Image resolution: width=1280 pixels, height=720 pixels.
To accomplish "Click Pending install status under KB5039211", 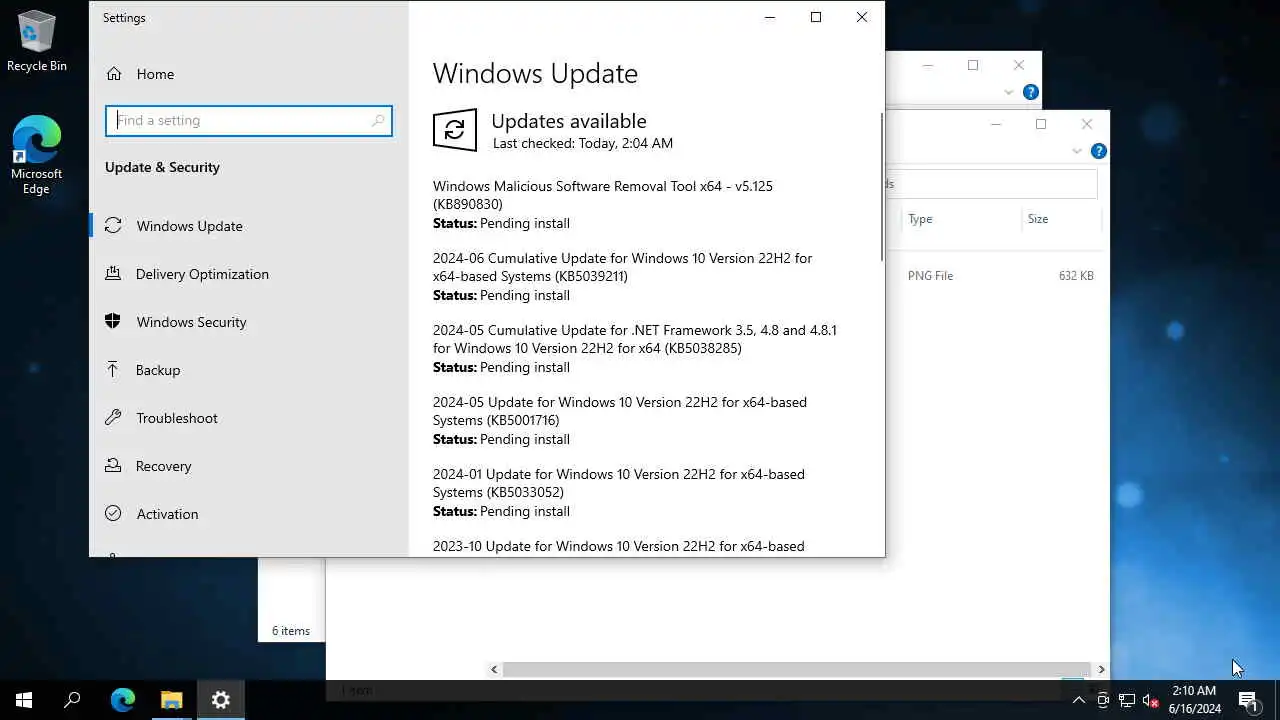I will [x=525, y=295].
